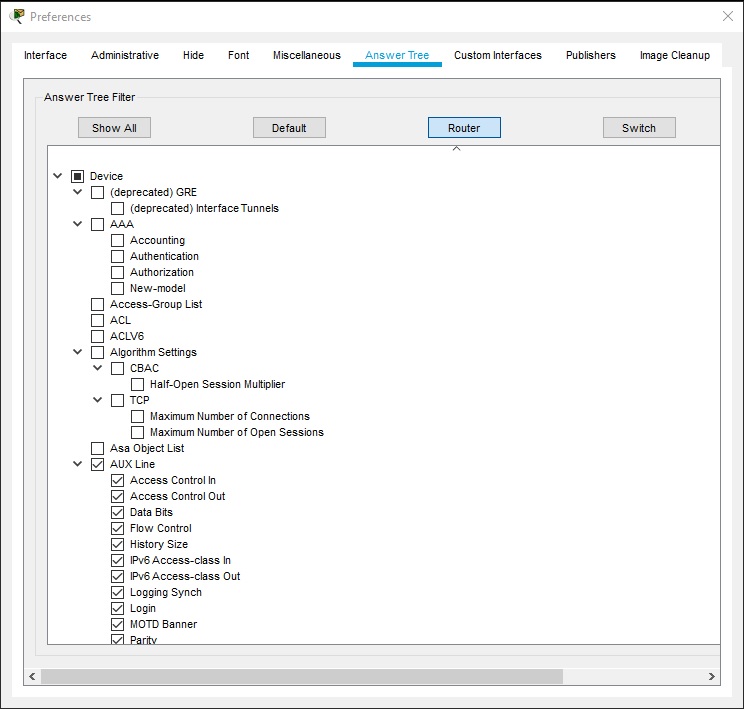Screen dimensions: 744x709
Task: Collapse the CBAC tree node
Action: point(97,368)
